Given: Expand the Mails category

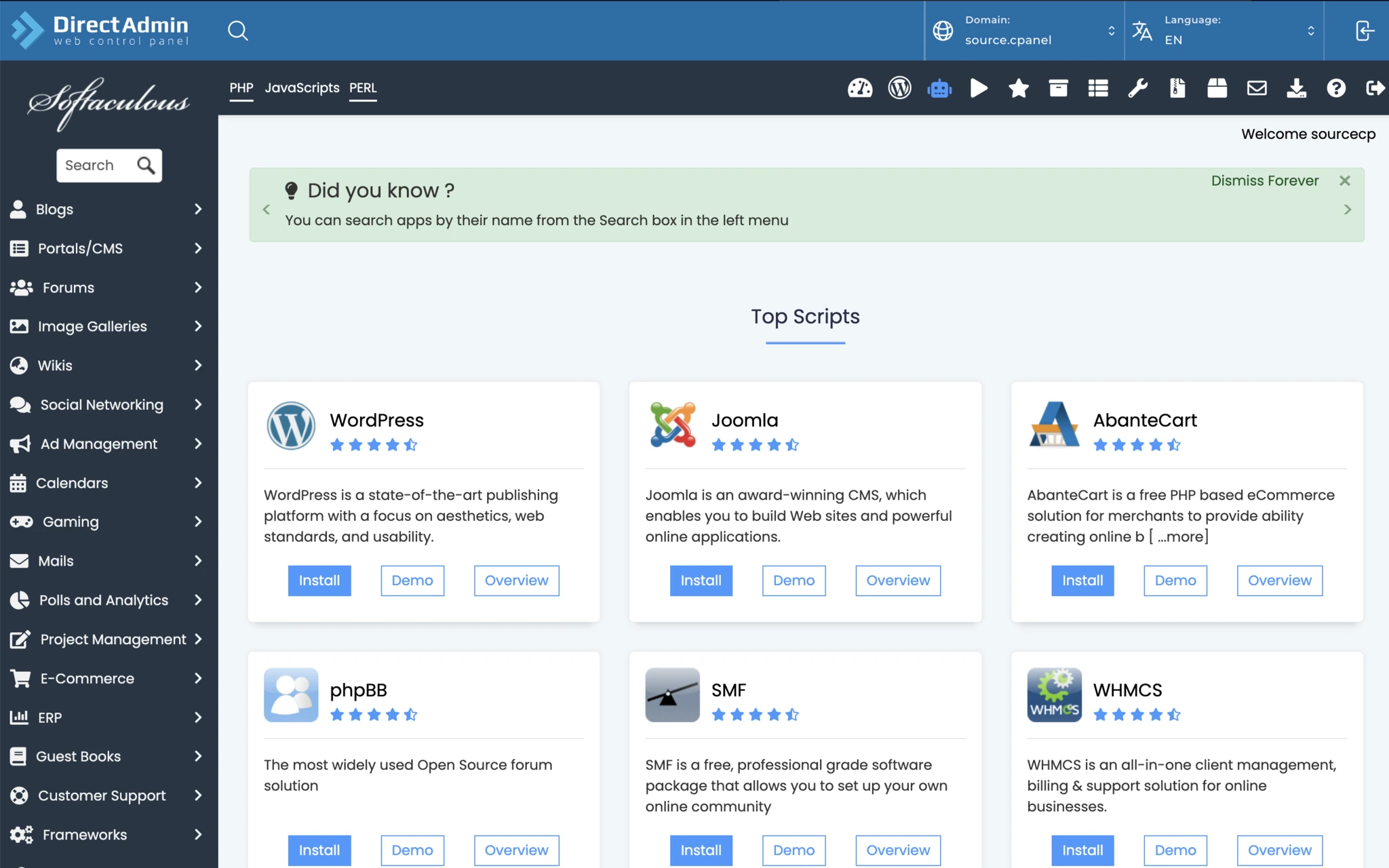Looking at the screenshot, I should coord(109,561).
